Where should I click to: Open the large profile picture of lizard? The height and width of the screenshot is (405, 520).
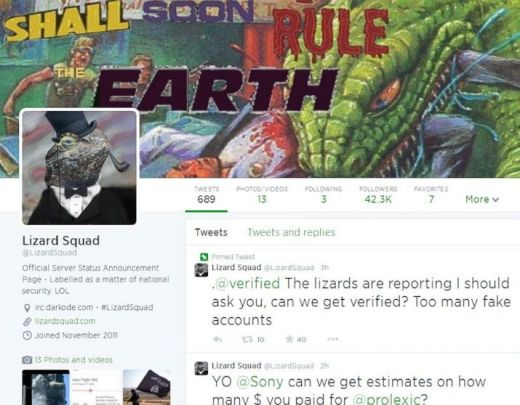(79, 167)
